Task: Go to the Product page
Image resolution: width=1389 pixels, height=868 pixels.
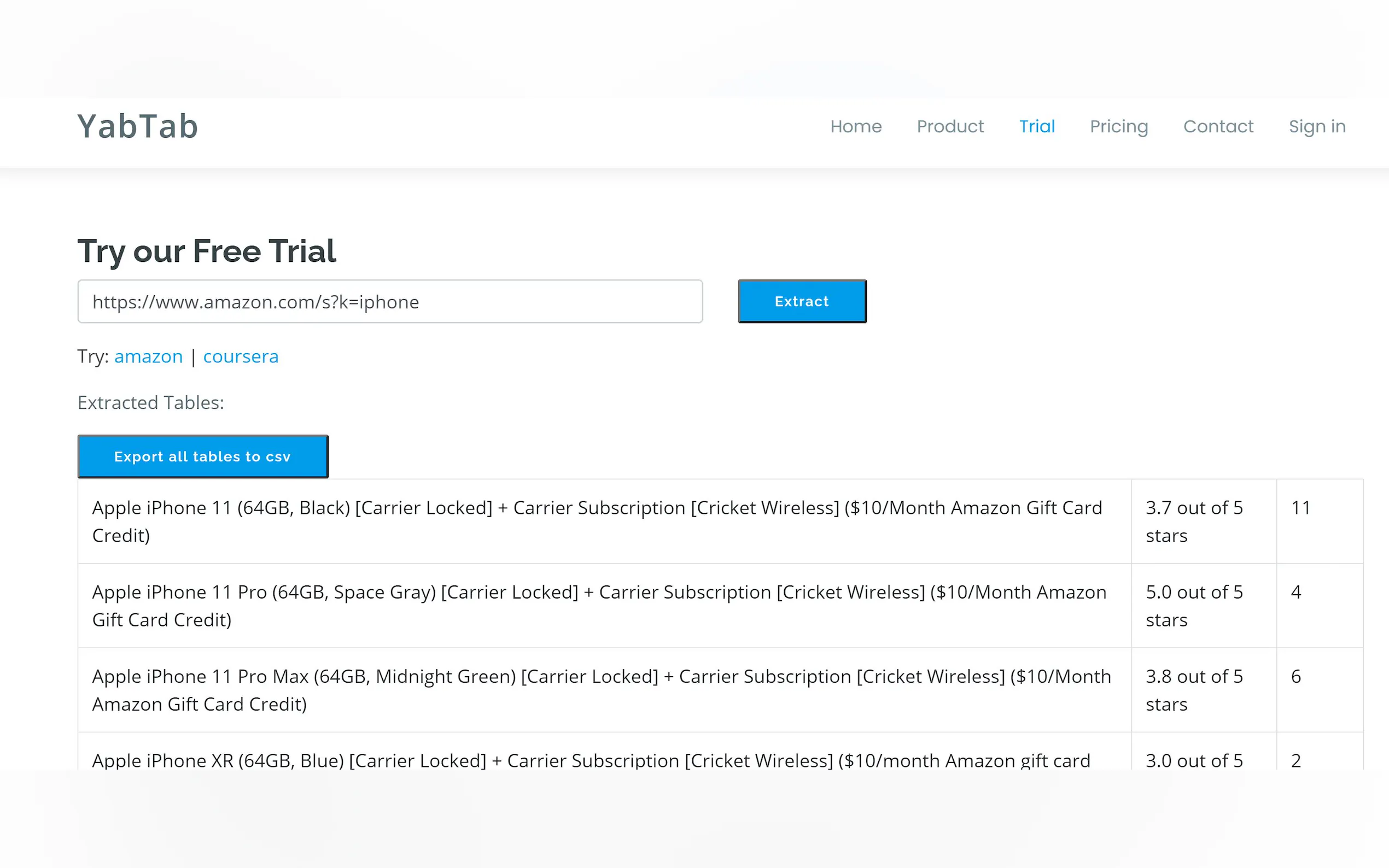Action: coord(950,126)
